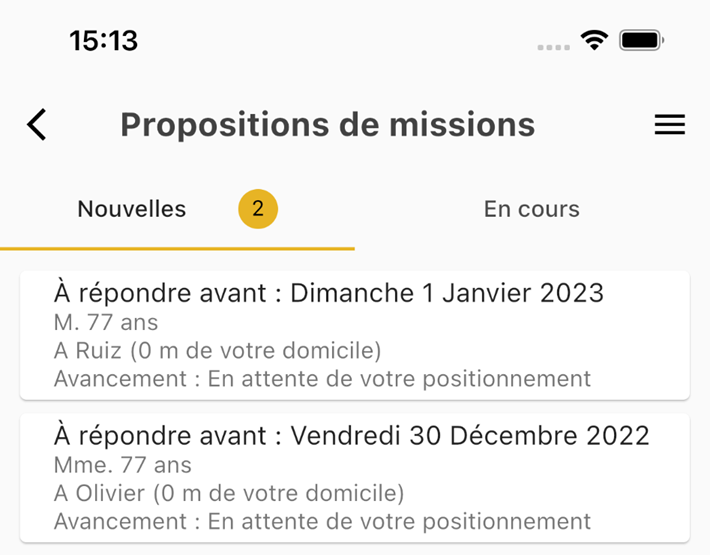This screenshot has width=710, height=555.
Task: Tap the yellow underline of active tab
Action: tap(177, 249)
